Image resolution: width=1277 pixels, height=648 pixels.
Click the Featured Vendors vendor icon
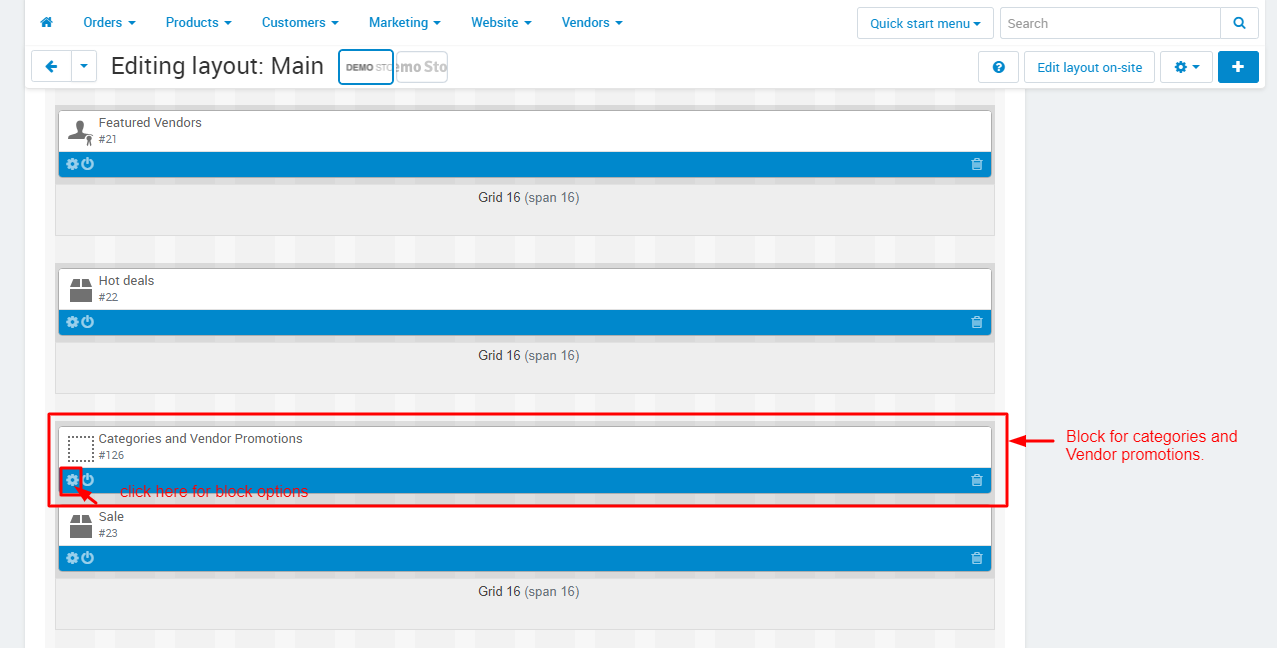pyautogui.click(x=80, y=131)
